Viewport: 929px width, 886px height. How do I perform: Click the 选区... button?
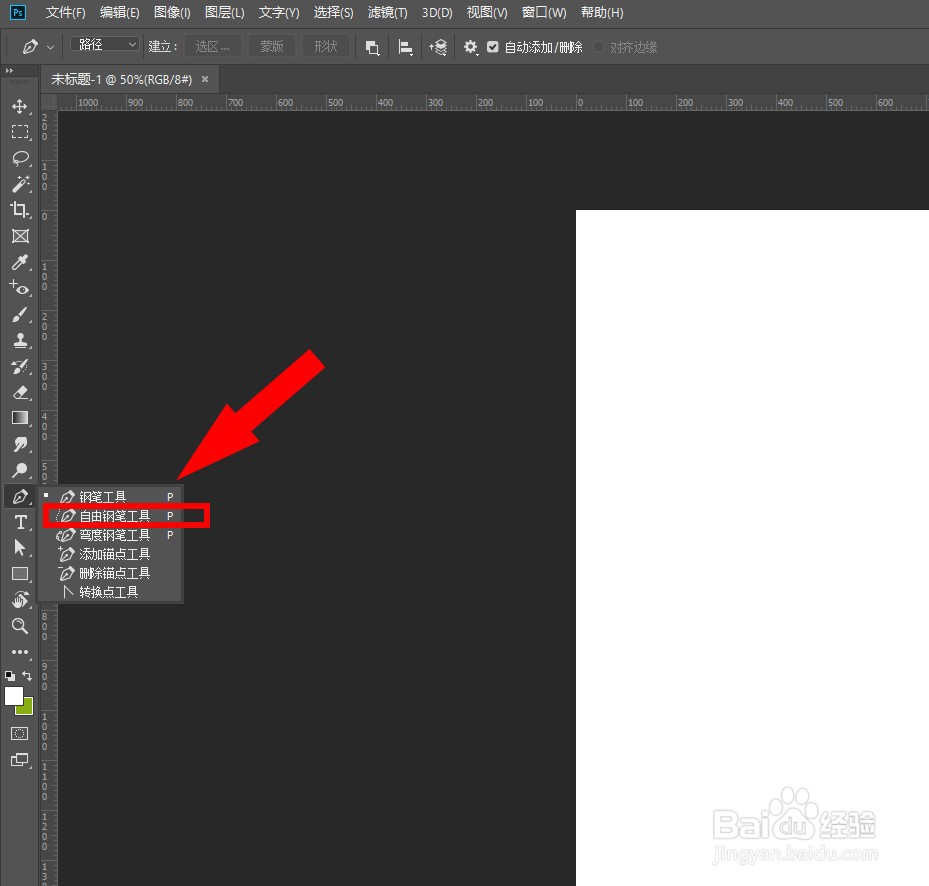click(x=213, y=46)
